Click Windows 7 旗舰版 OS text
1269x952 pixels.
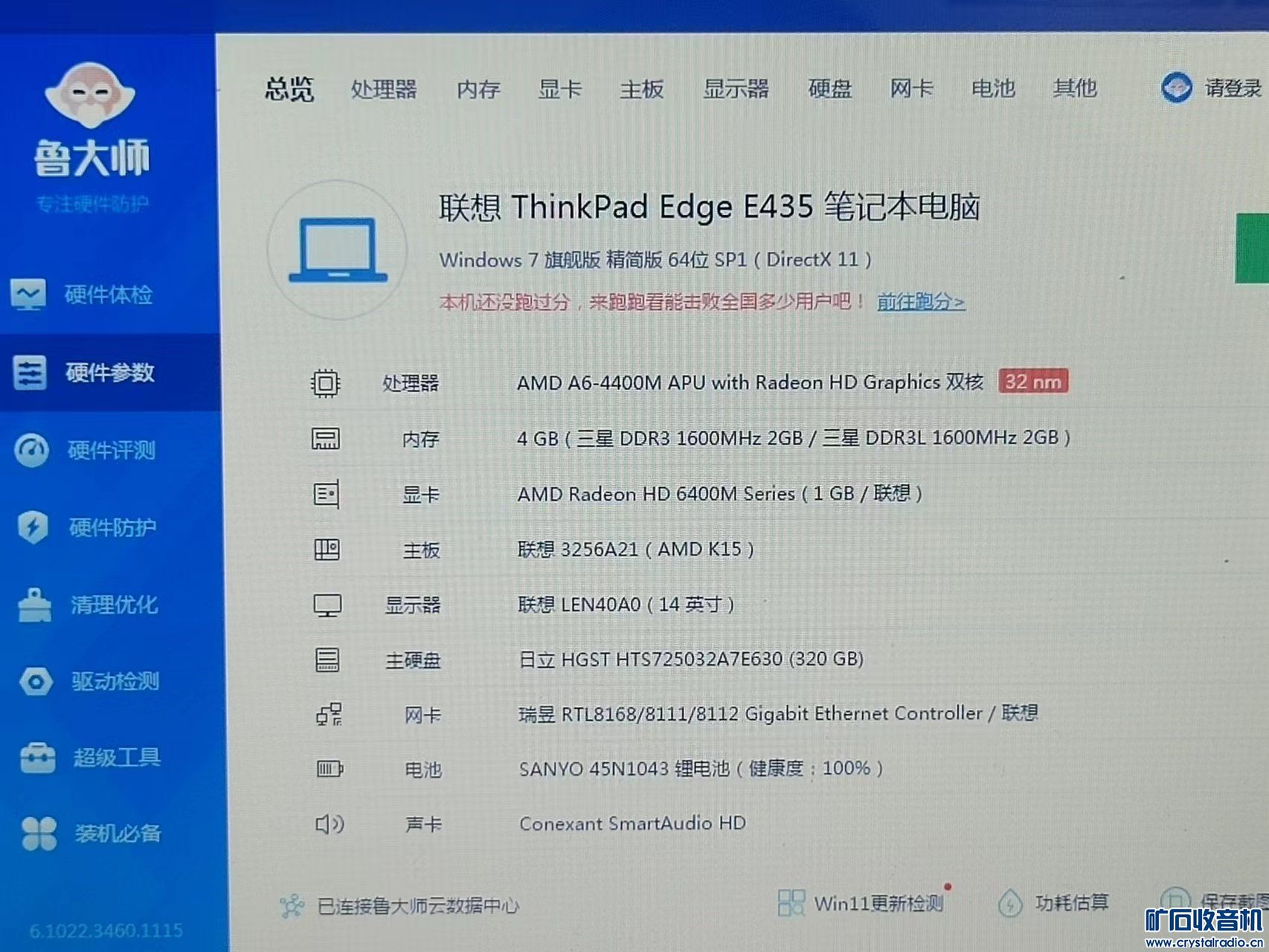coord(655,260)
